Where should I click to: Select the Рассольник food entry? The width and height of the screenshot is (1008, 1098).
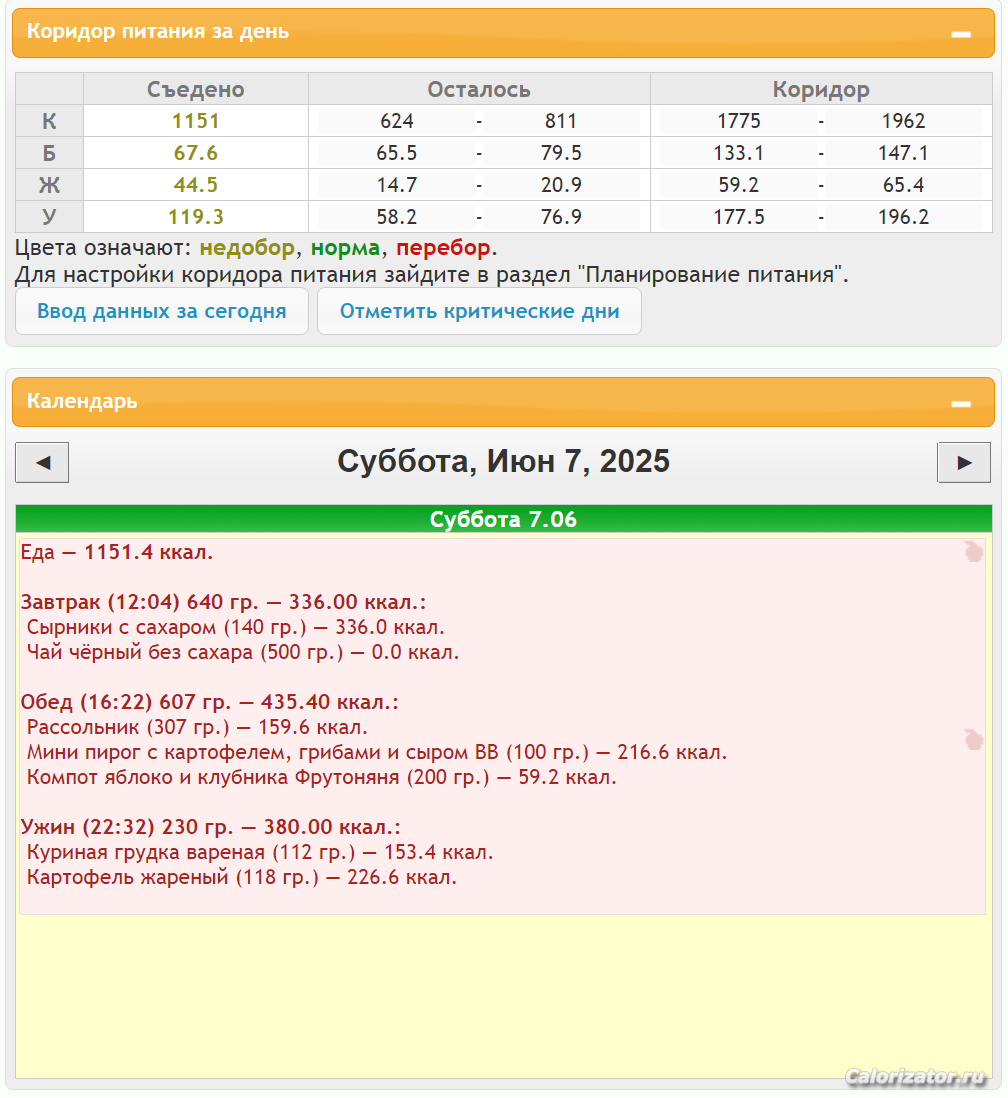[197, 727]
